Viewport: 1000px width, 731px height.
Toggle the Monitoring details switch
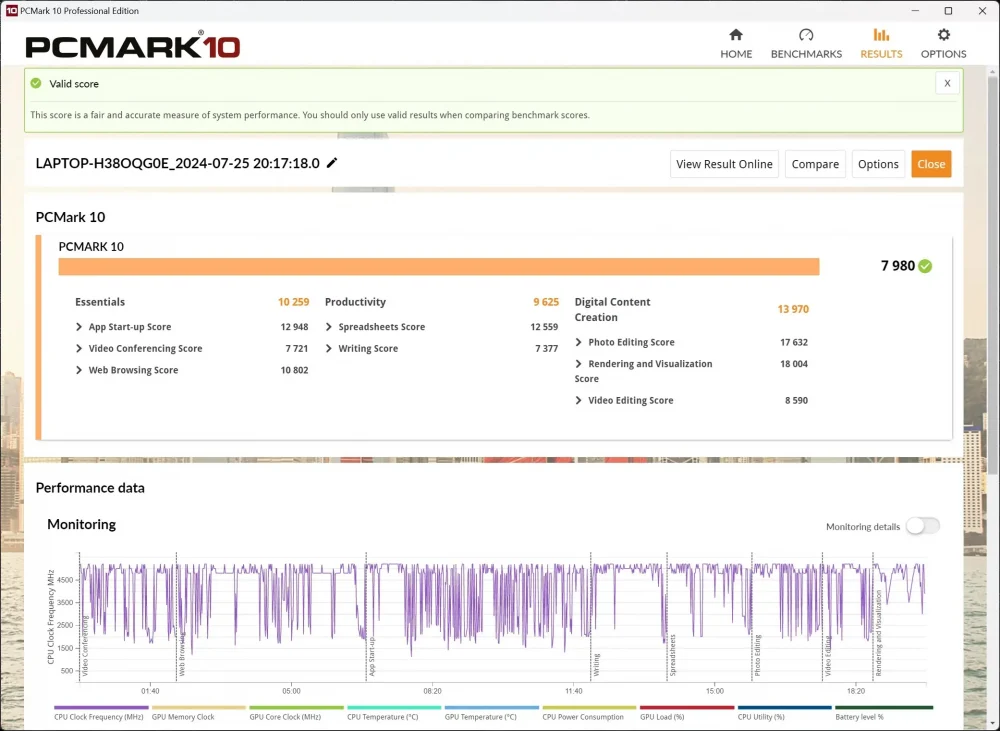(x=923, y=526)
